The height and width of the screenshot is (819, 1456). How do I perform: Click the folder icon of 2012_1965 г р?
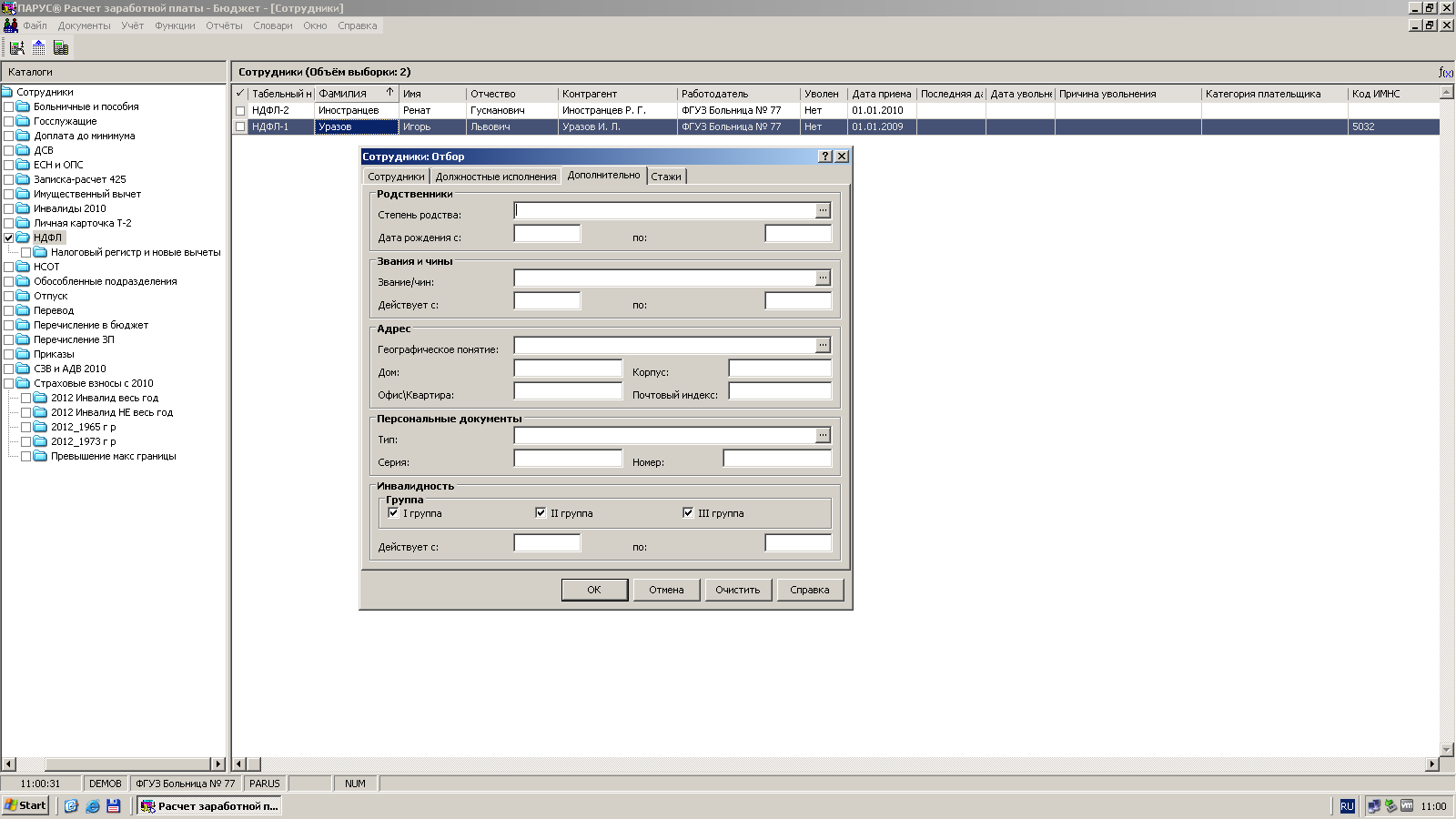(40, 427)
